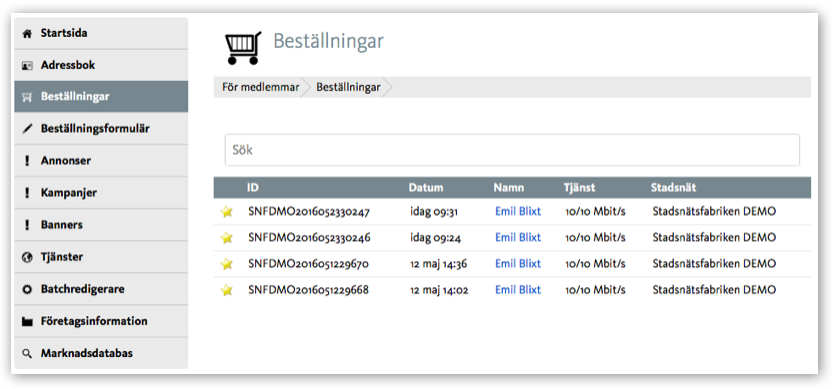The height and width of the screenshot is (389, 838).
Task: Click the gear icon beside Batchredigerare
Action: 27,290
